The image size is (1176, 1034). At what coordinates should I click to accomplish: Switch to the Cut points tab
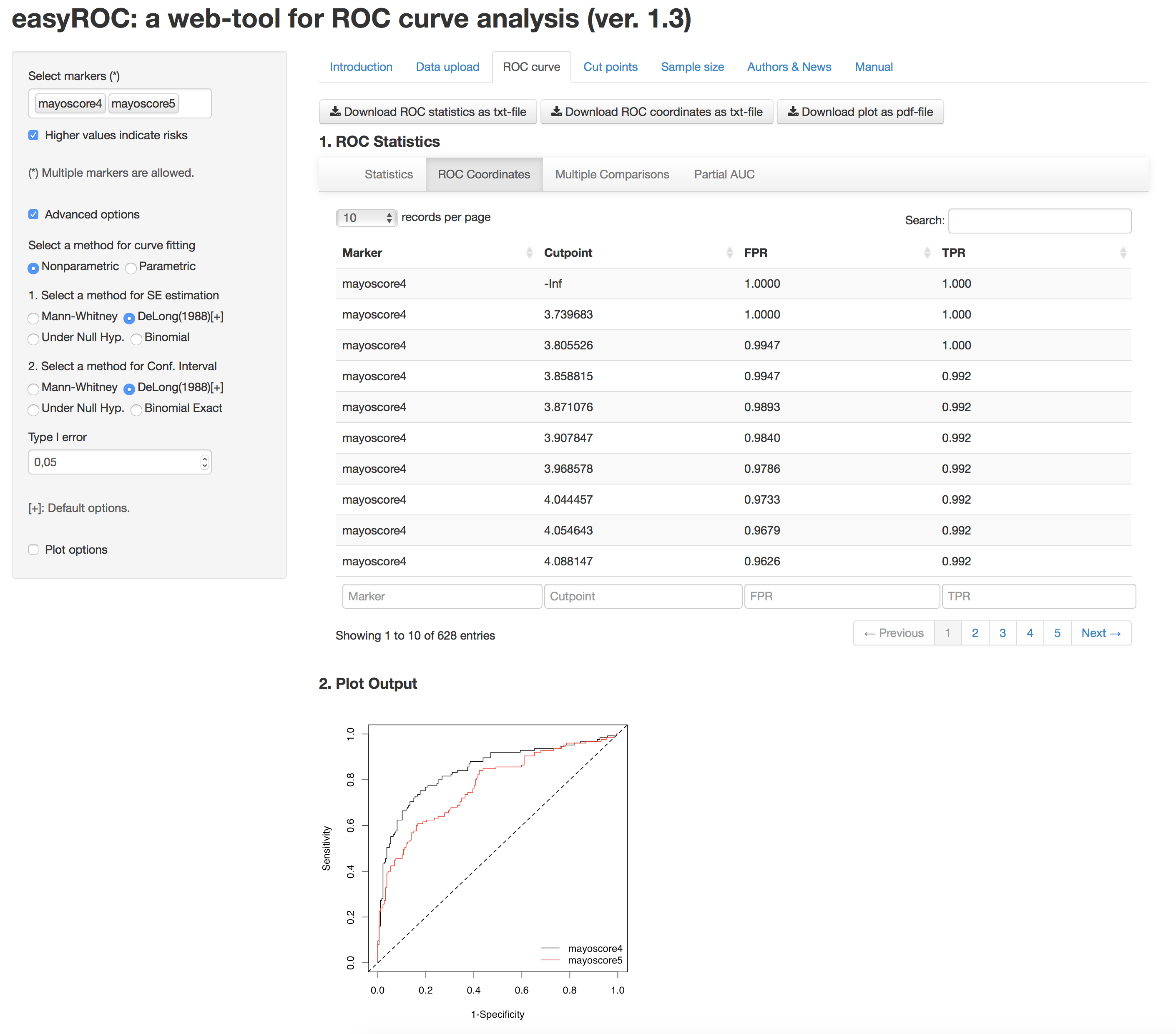point(610,67)
